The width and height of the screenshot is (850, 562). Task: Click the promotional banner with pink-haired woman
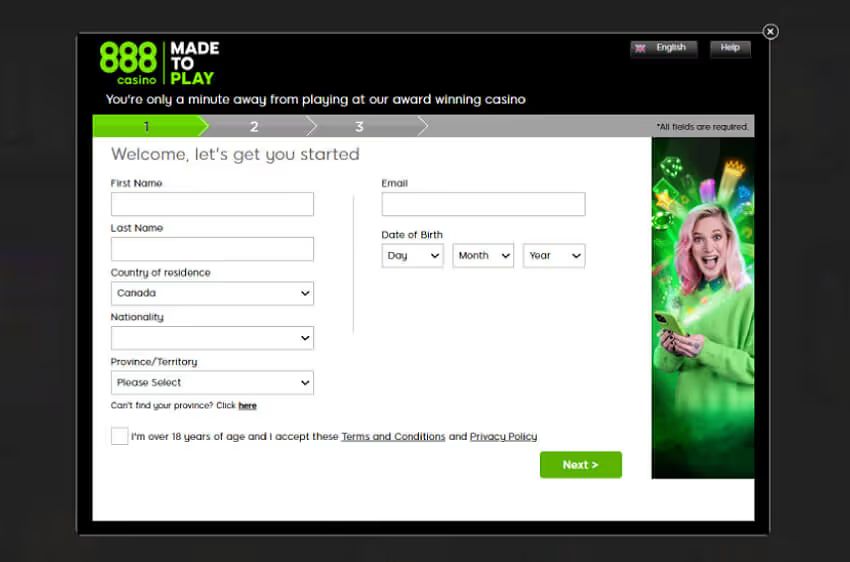pos(703,308)
